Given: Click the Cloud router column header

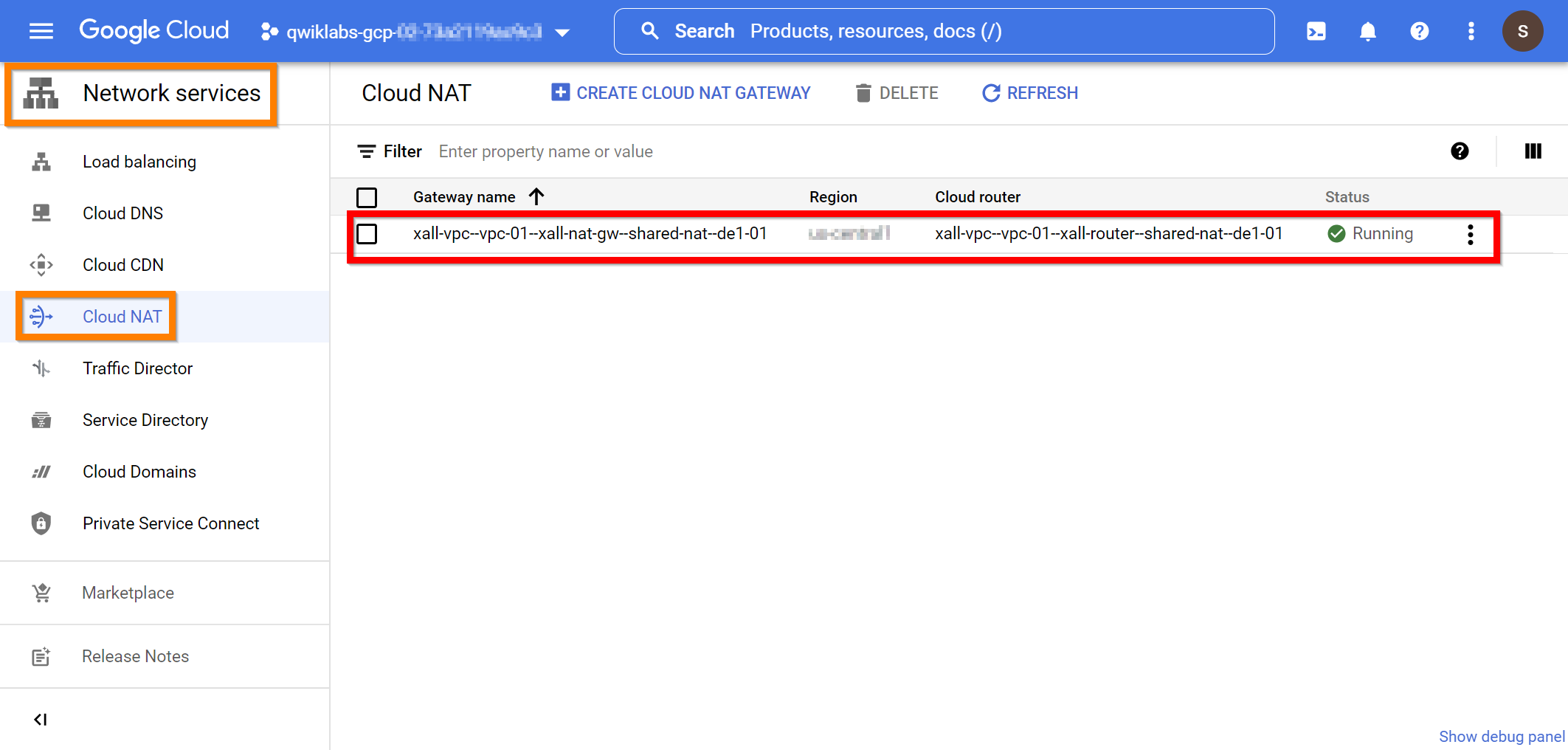Looking at the screenshot, I should pos(978,197).
